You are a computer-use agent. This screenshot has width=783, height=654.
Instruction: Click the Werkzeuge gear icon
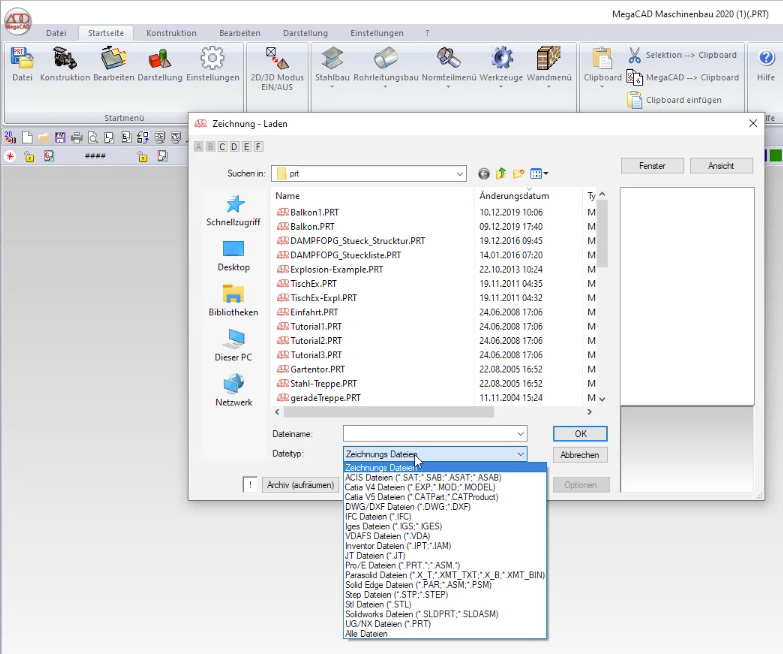501,59
